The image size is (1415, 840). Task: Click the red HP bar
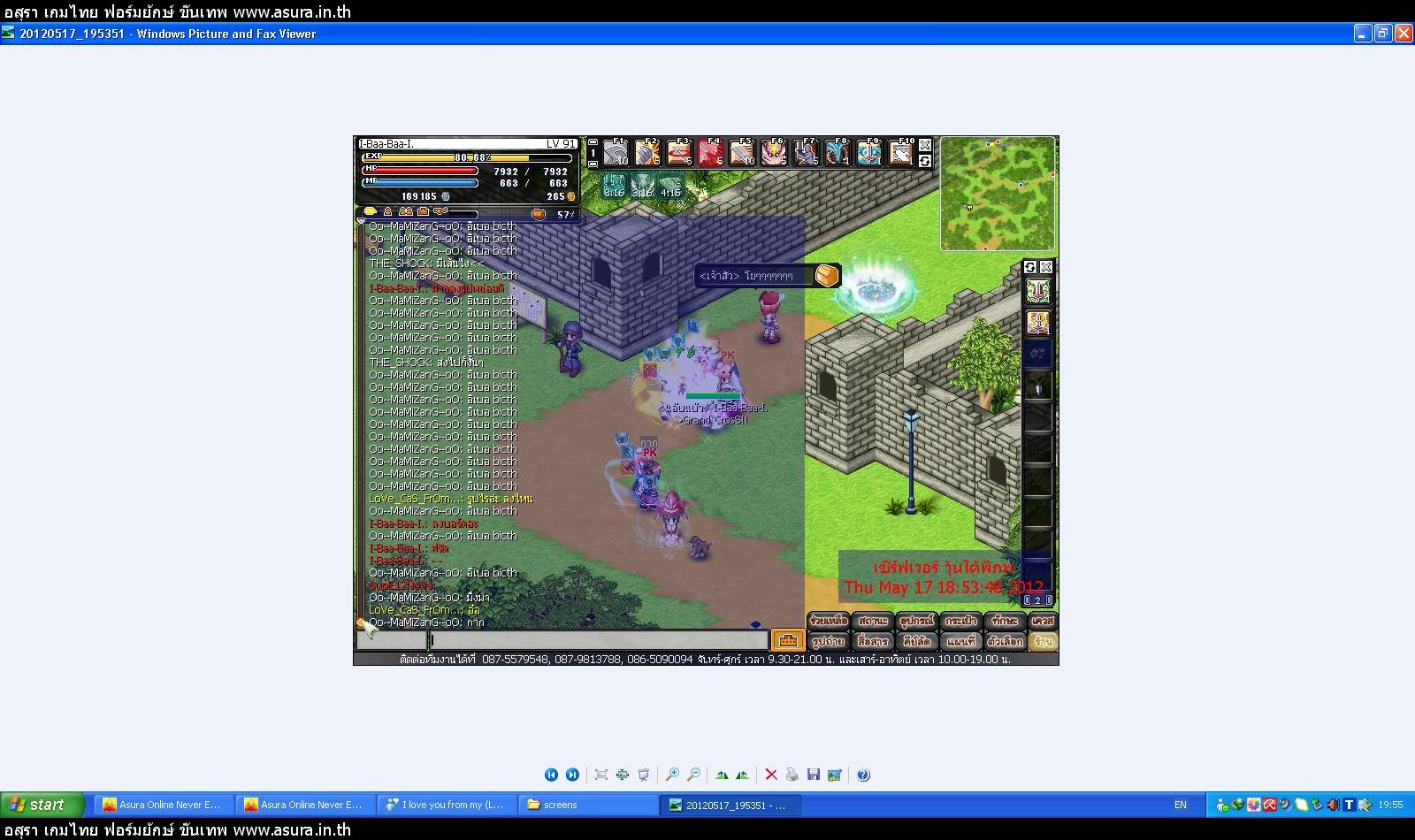[x=421, y=171]
